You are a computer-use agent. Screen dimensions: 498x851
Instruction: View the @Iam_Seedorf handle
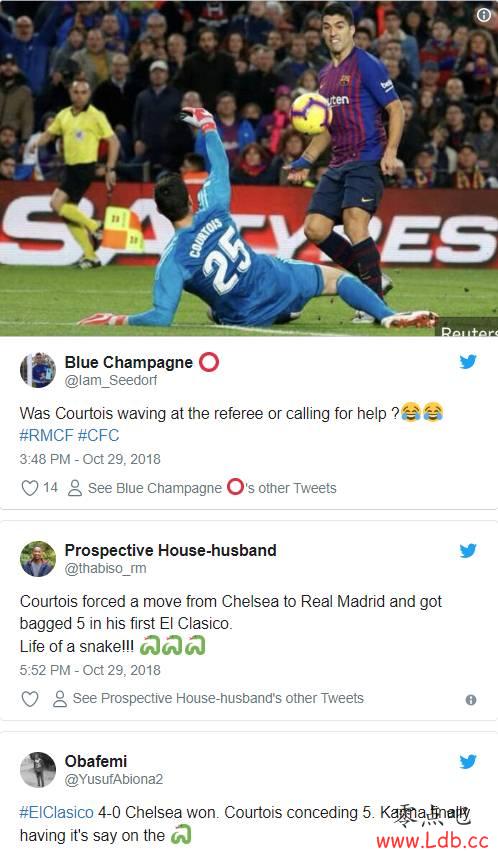tap(111, 380)
